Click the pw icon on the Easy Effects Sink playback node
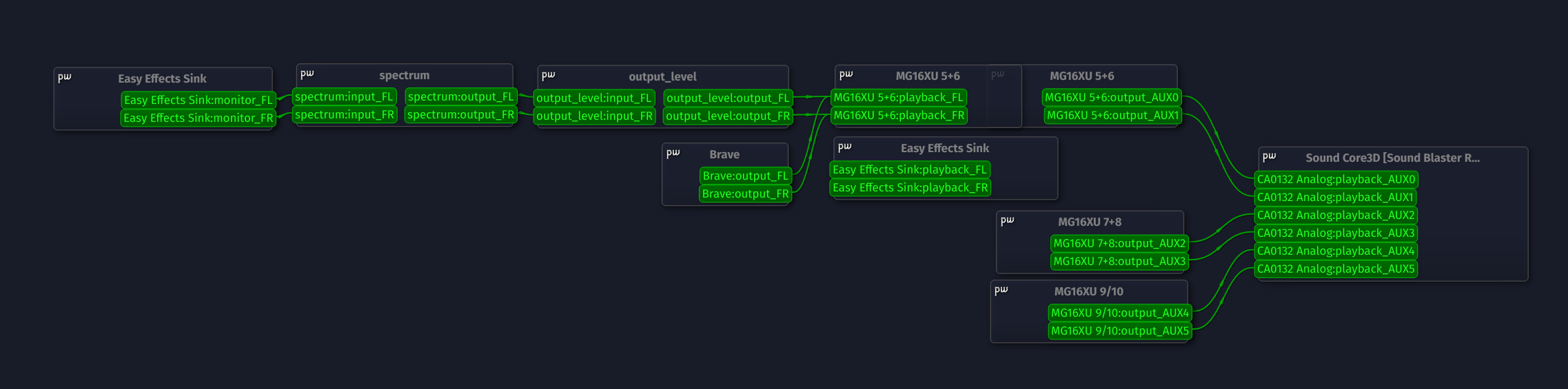1568x389 pixels. (x=845, y=146)
